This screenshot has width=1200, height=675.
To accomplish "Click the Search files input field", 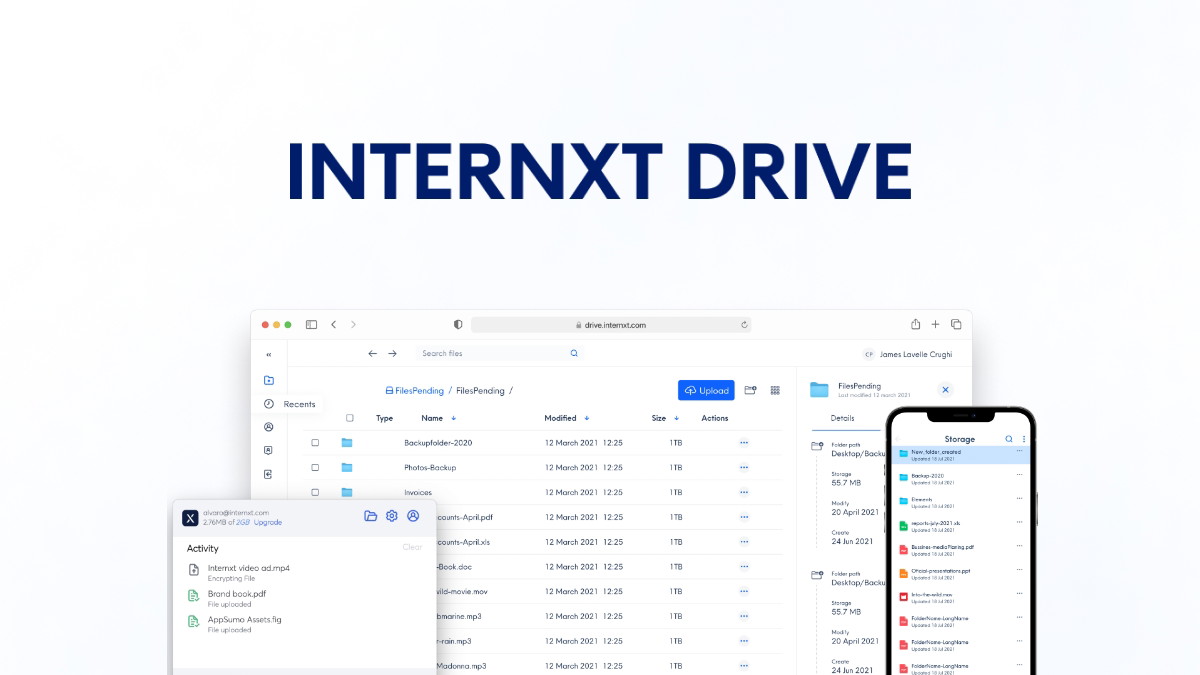I will (498, 353).
